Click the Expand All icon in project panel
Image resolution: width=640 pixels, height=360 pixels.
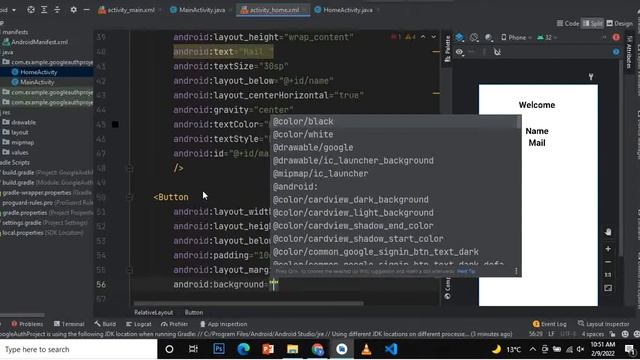(x=44, y=10)
